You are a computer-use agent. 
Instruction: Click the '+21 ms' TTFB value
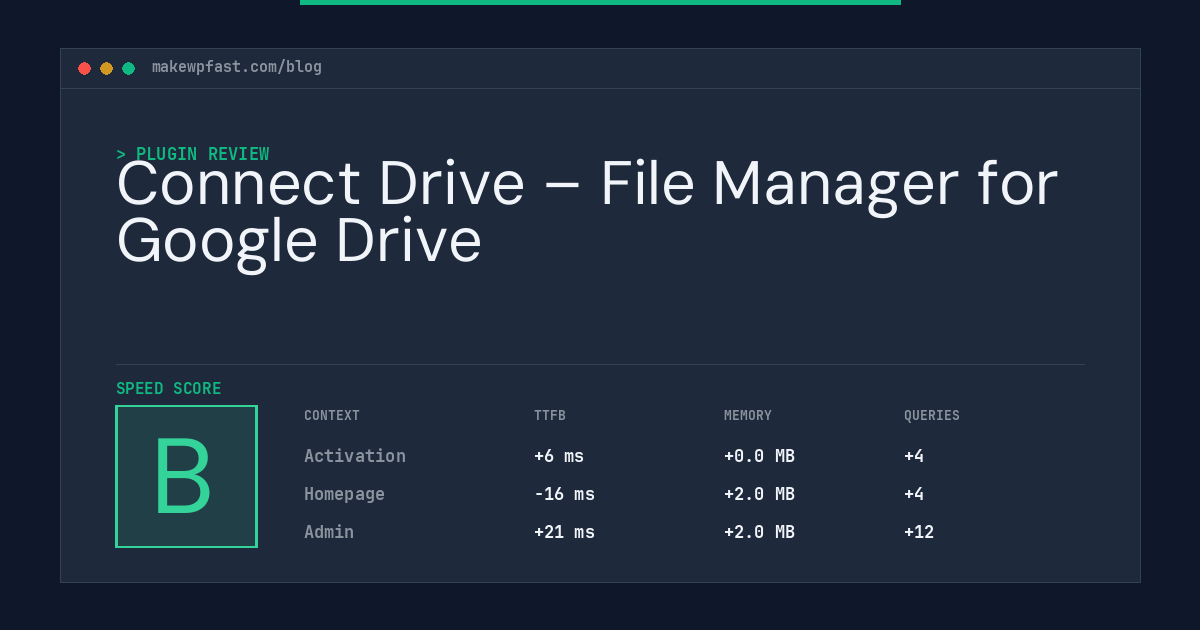coord(564,532)
